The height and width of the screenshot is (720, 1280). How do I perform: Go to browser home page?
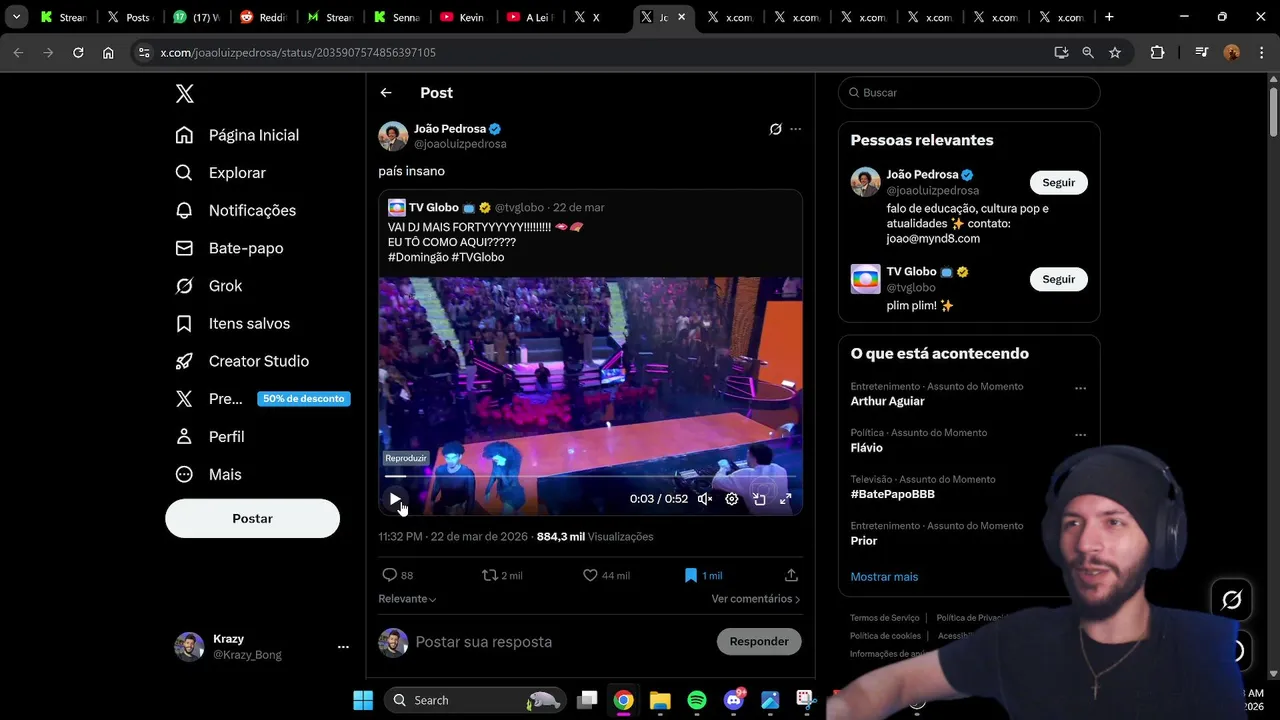coord(108,53)
